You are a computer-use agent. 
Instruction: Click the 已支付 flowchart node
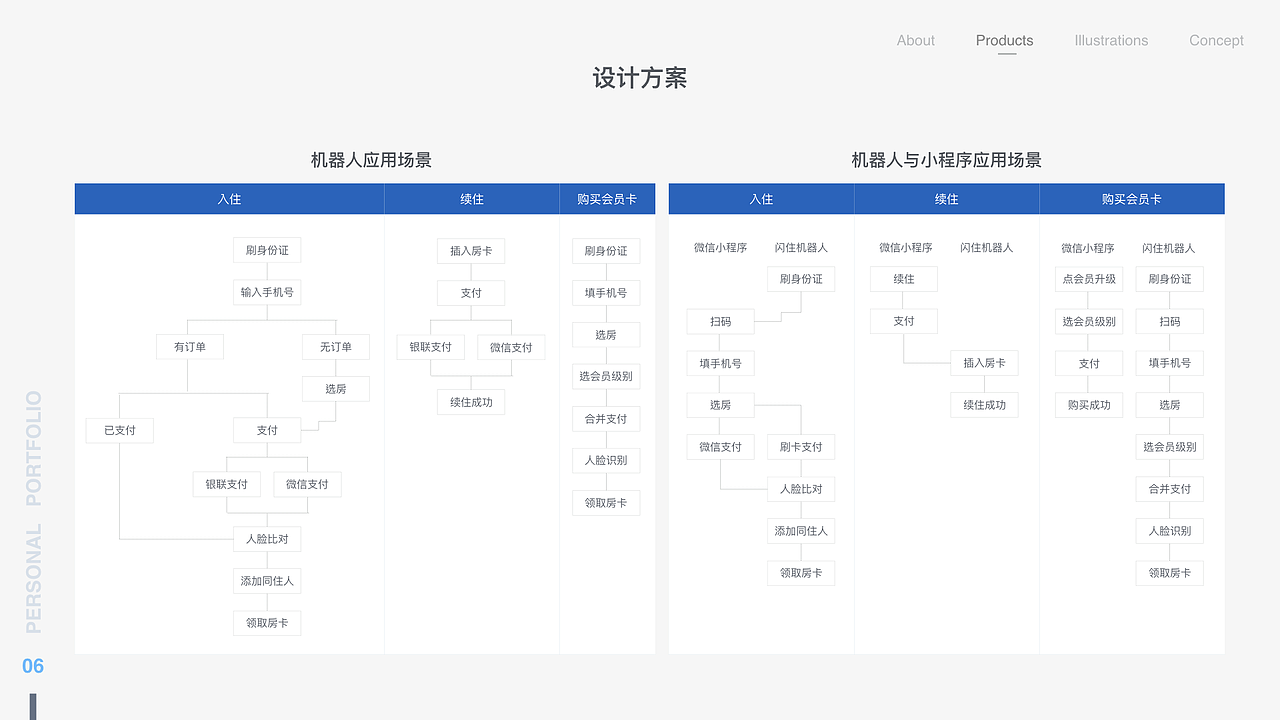pos(120,430)
